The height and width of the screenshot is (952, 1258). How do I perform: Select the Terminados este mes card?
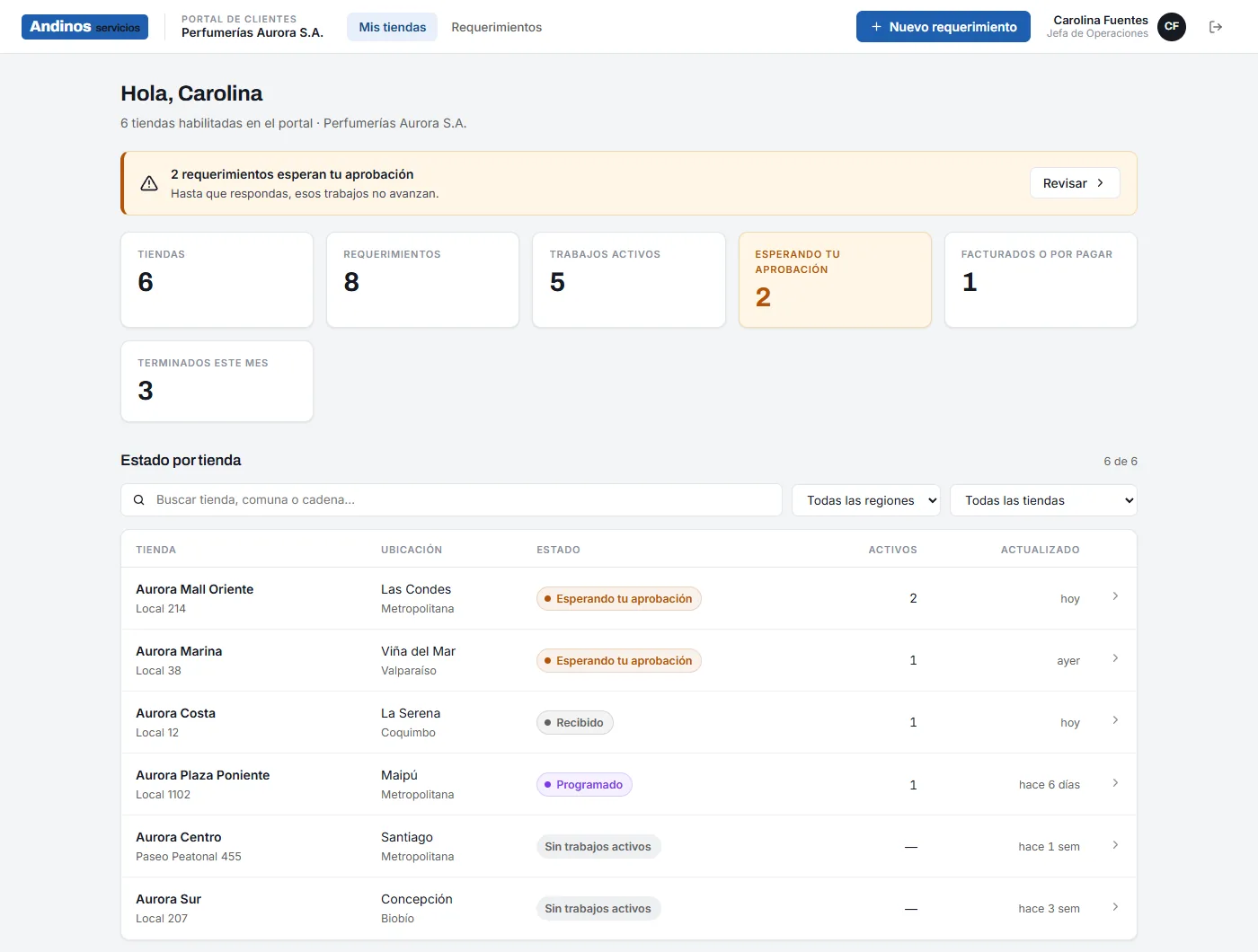[217, 382]
